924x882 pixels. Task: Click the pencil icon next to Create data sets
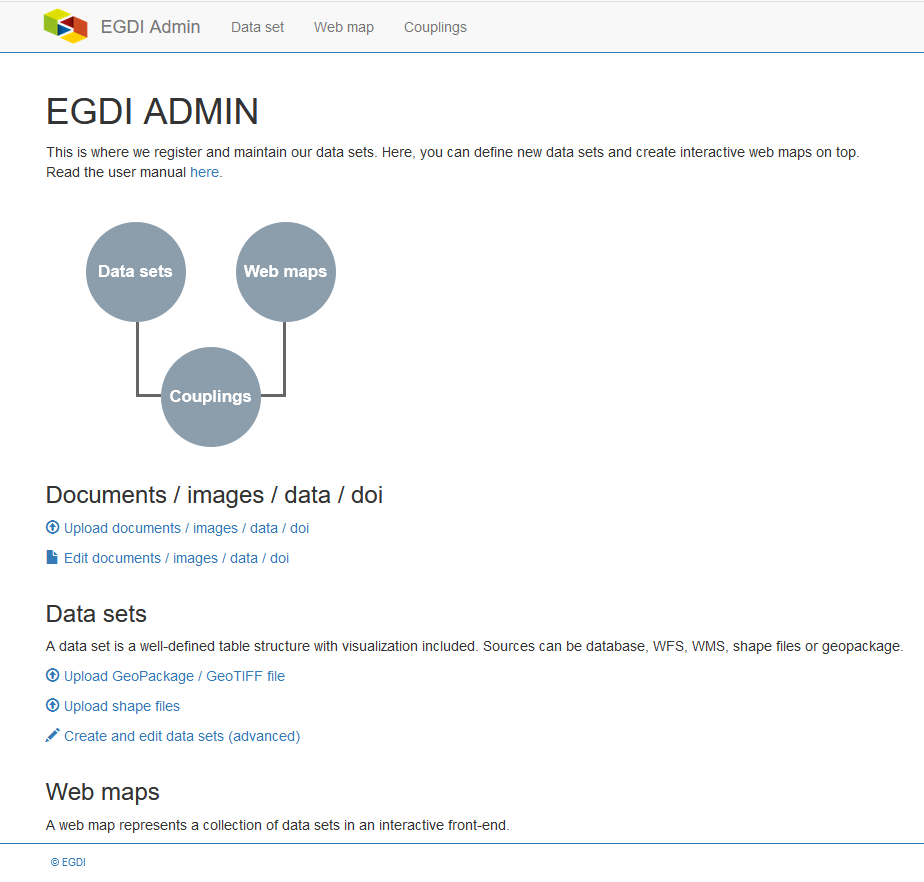[52, 735]
